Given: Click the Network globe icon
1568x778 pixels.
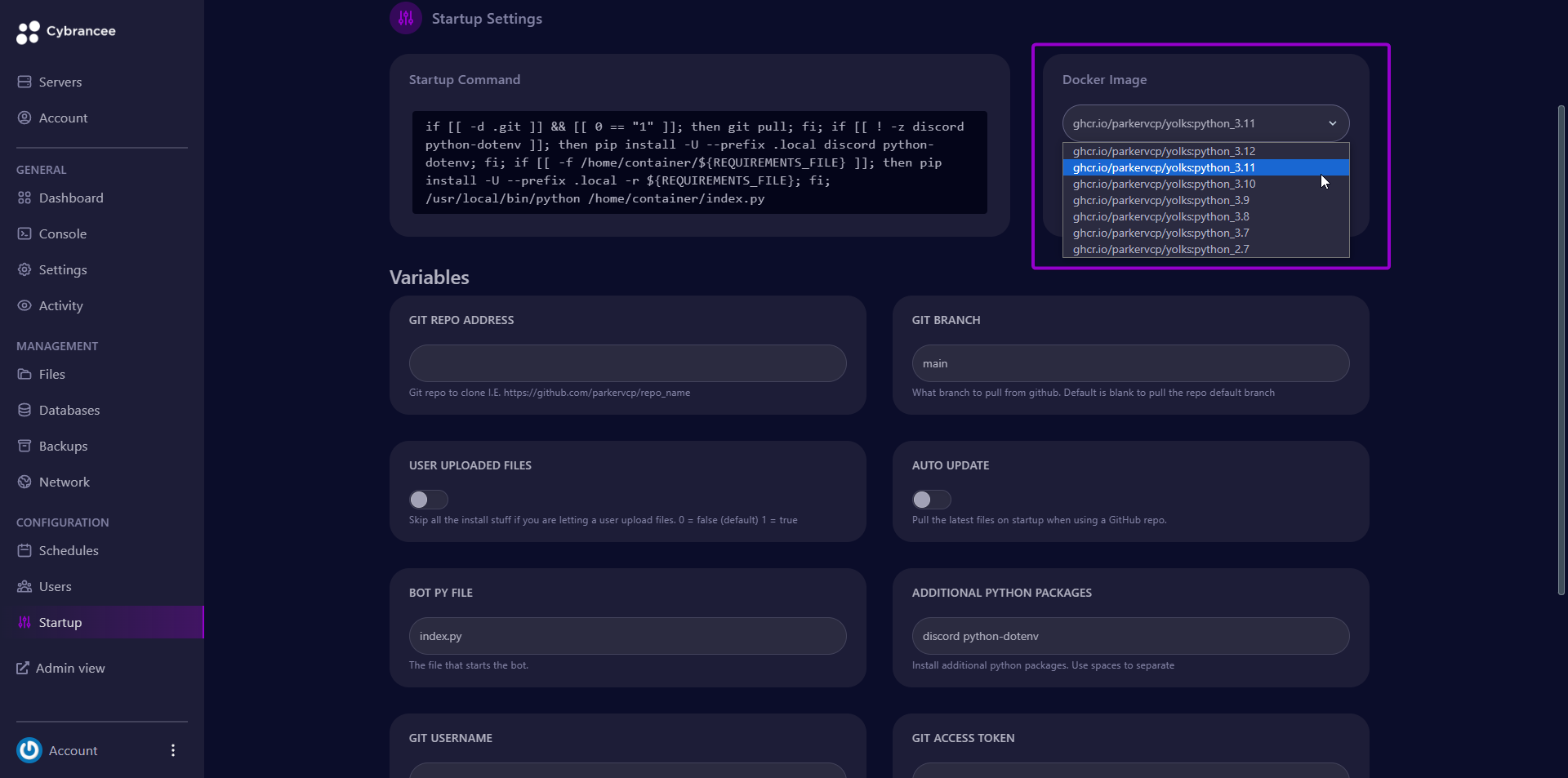Looking at the screenshot, I should click(24, 482).
